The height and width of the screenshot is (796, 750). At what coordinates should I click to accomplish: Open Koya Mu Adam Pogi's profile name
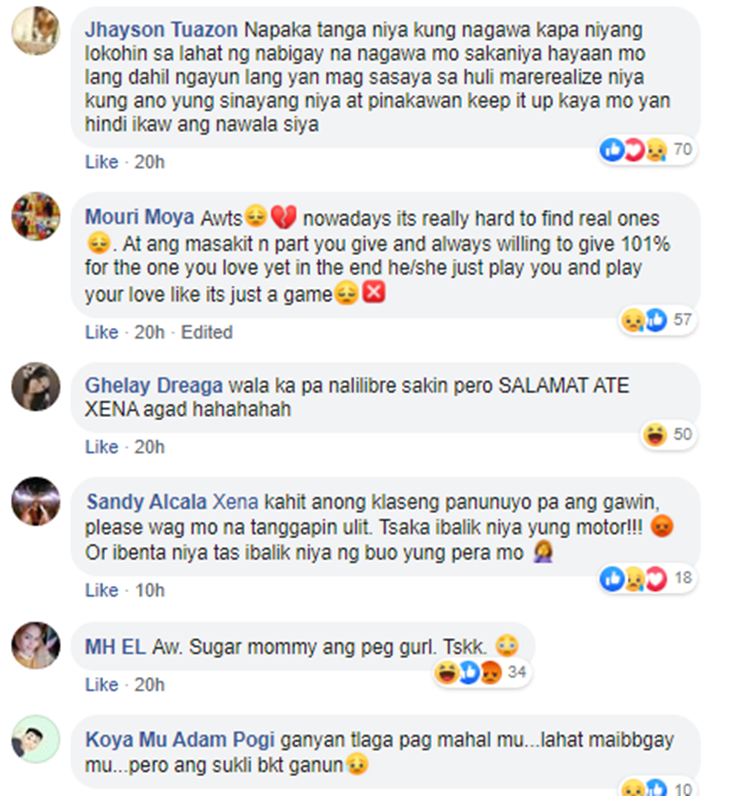pos(180,740)
